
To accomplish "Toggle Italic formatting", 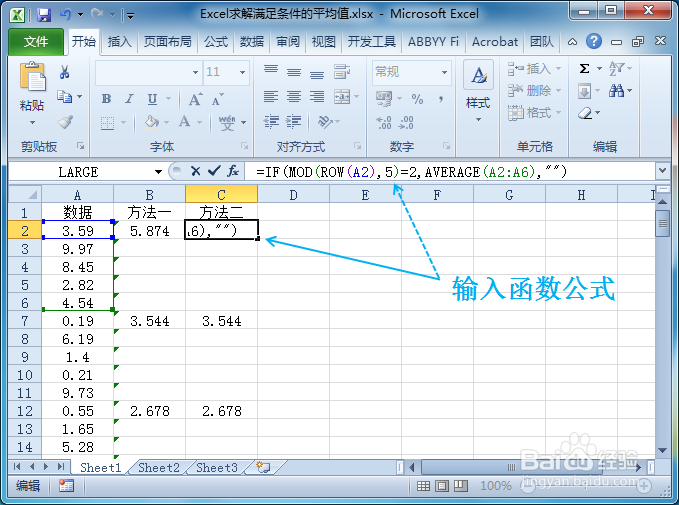I will coord(129,99).
